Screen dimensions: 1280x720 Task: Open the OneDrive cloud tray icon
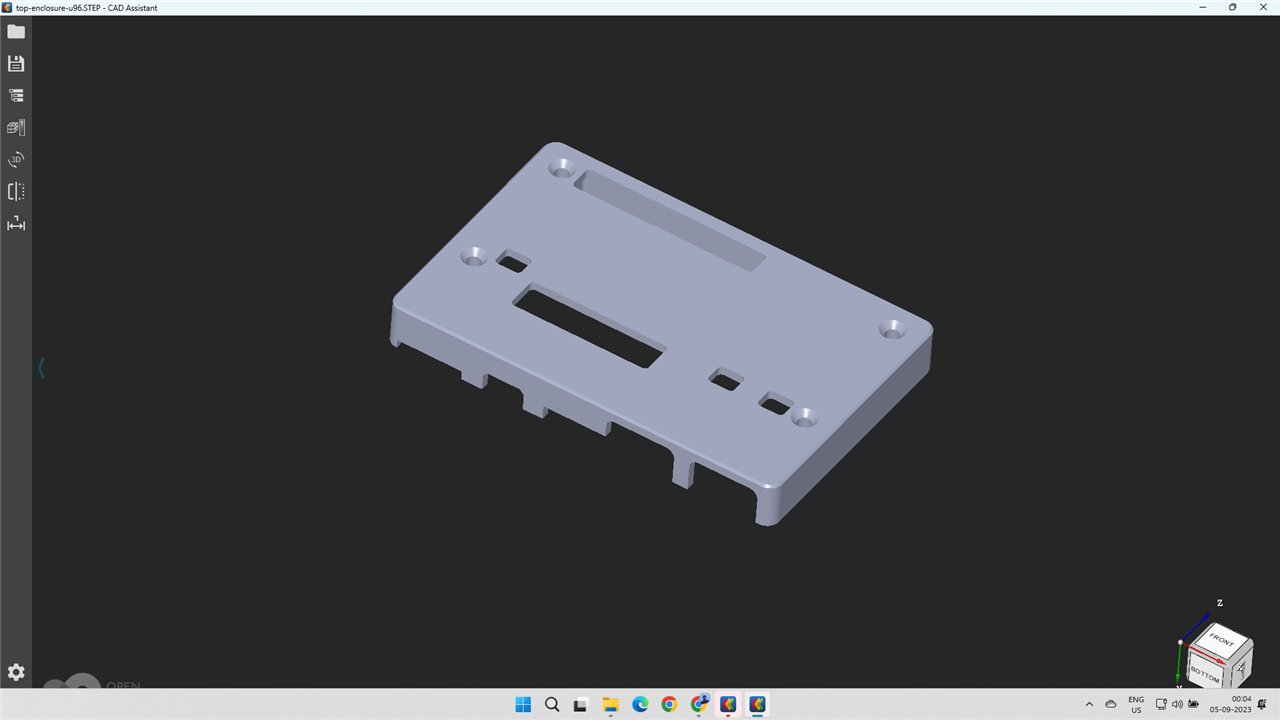point(1110,704)
